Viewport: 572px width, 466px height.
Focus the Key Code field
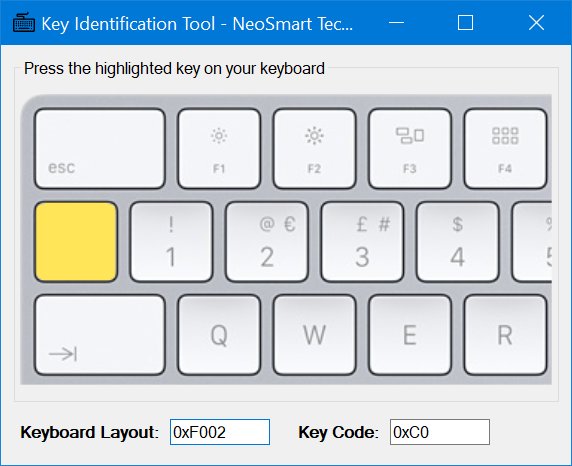coord(440,432)
